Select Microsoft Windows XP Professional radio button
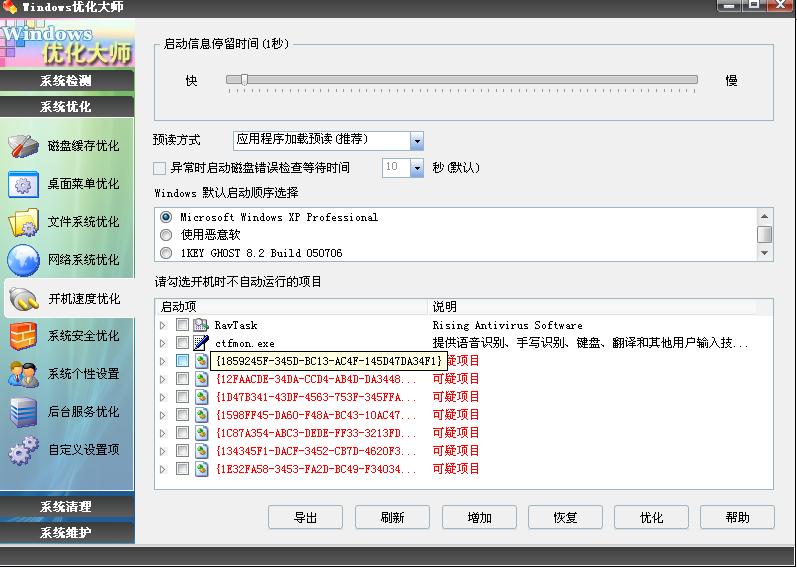 (x=166, y=217)
